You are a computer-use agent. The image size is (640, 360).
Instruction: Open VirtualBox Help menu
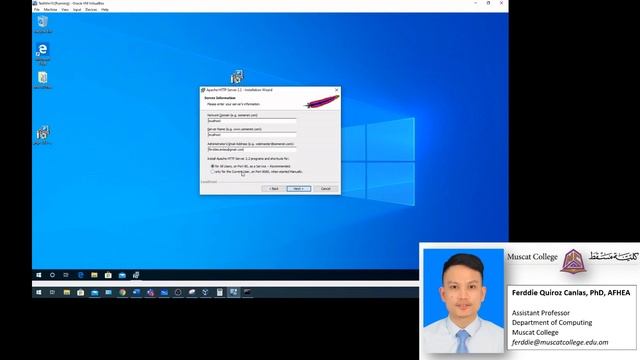(105, 9)
